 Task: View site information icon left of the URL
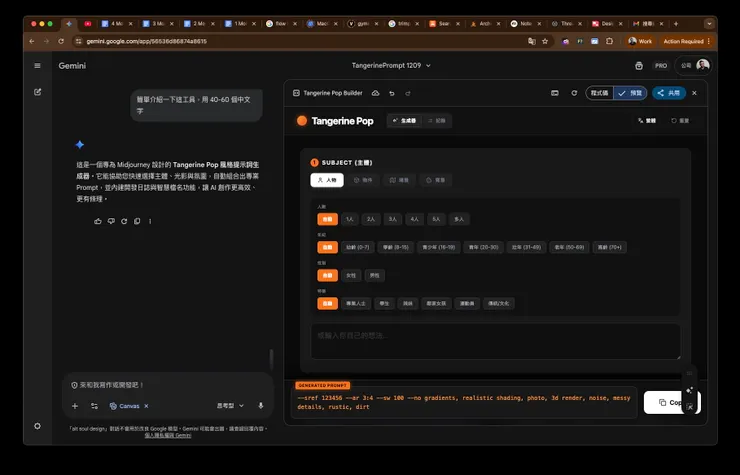pyautogui.click(x=79, y=41)
